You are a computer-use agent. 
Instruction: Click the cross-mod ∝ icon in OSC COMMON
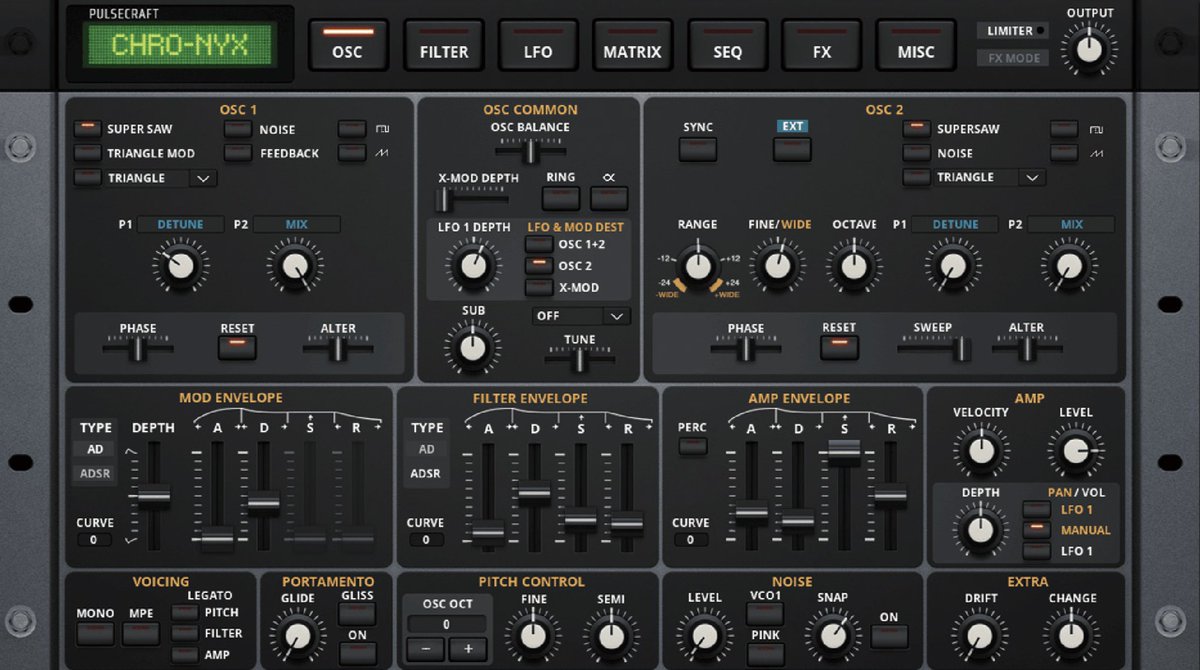click(609, 198)
